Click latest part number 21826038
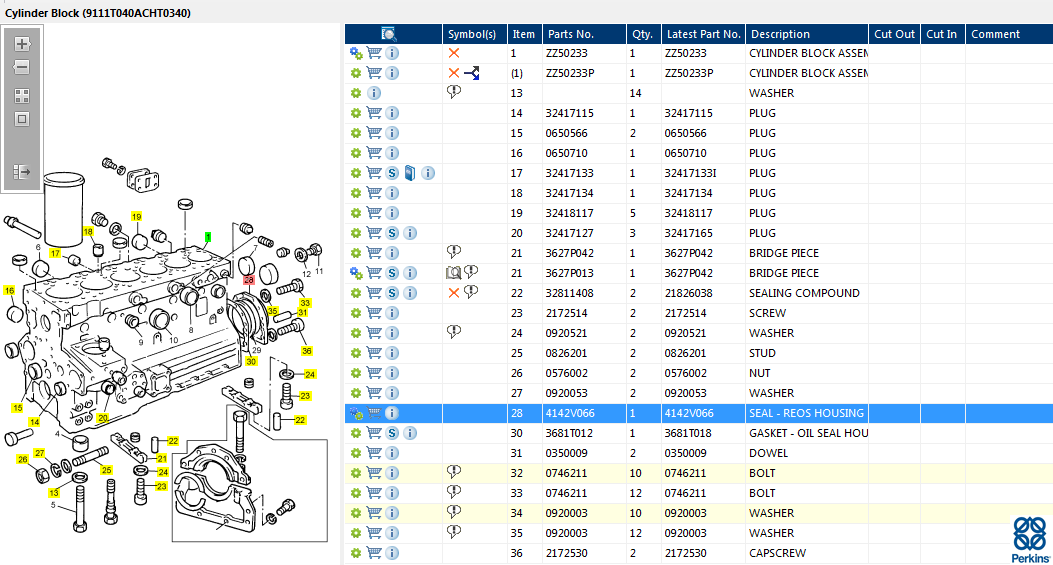This screenshot has width=1053, height=565. (689, 293)
